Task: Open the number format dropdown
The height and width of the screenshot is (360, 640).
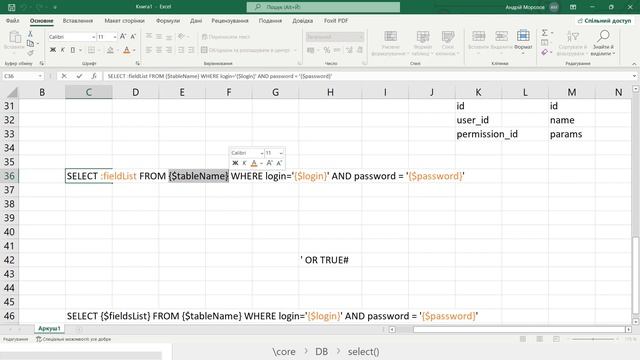Action: click(361, 37)
